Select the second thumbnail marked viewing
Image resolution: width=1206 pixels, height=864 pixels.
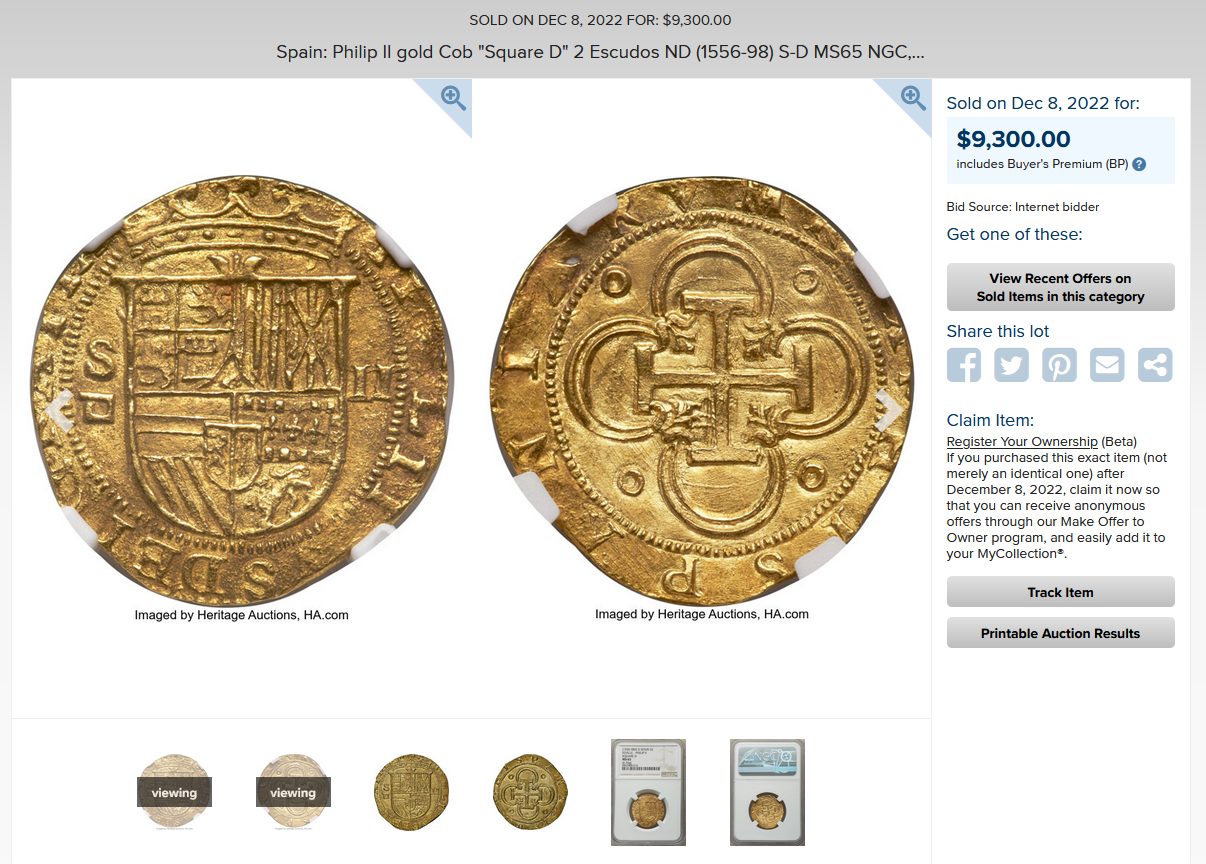tap(293, 792)
